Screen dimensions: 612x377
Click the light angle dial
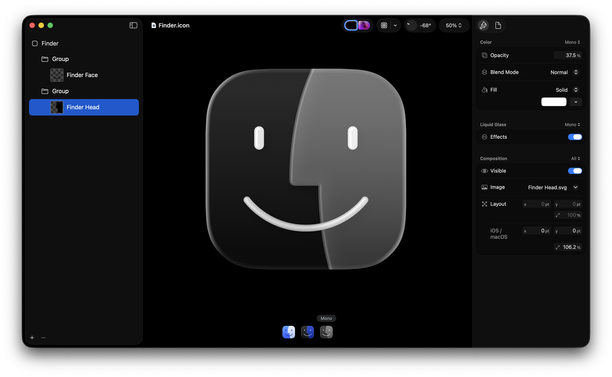[411, 25]
